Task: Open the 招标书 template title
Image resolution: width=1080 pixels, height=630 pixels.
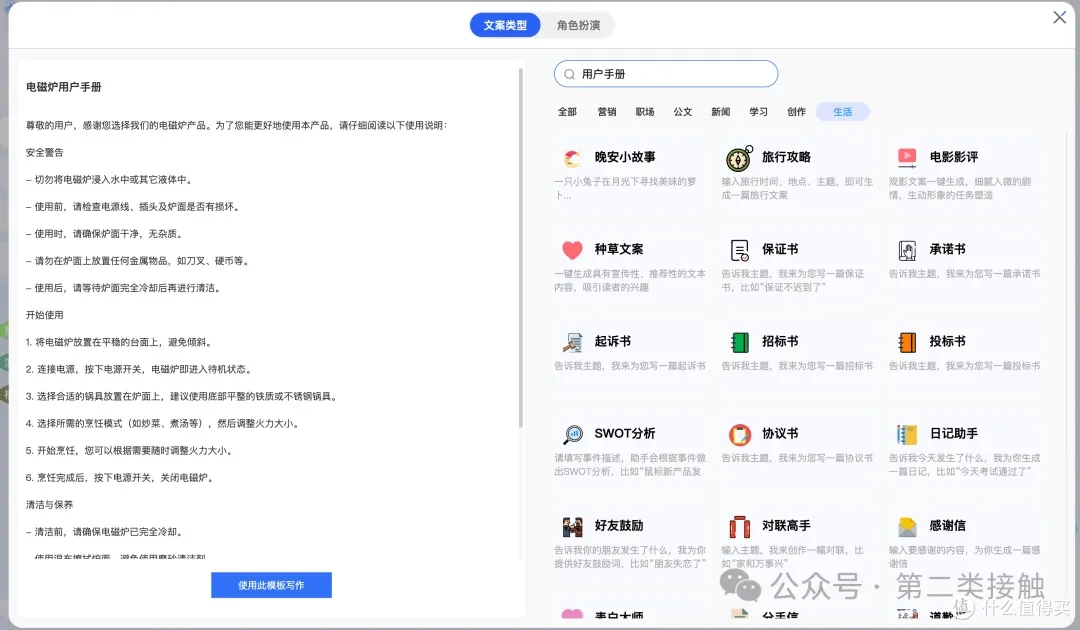Action: tap(780, 342)
